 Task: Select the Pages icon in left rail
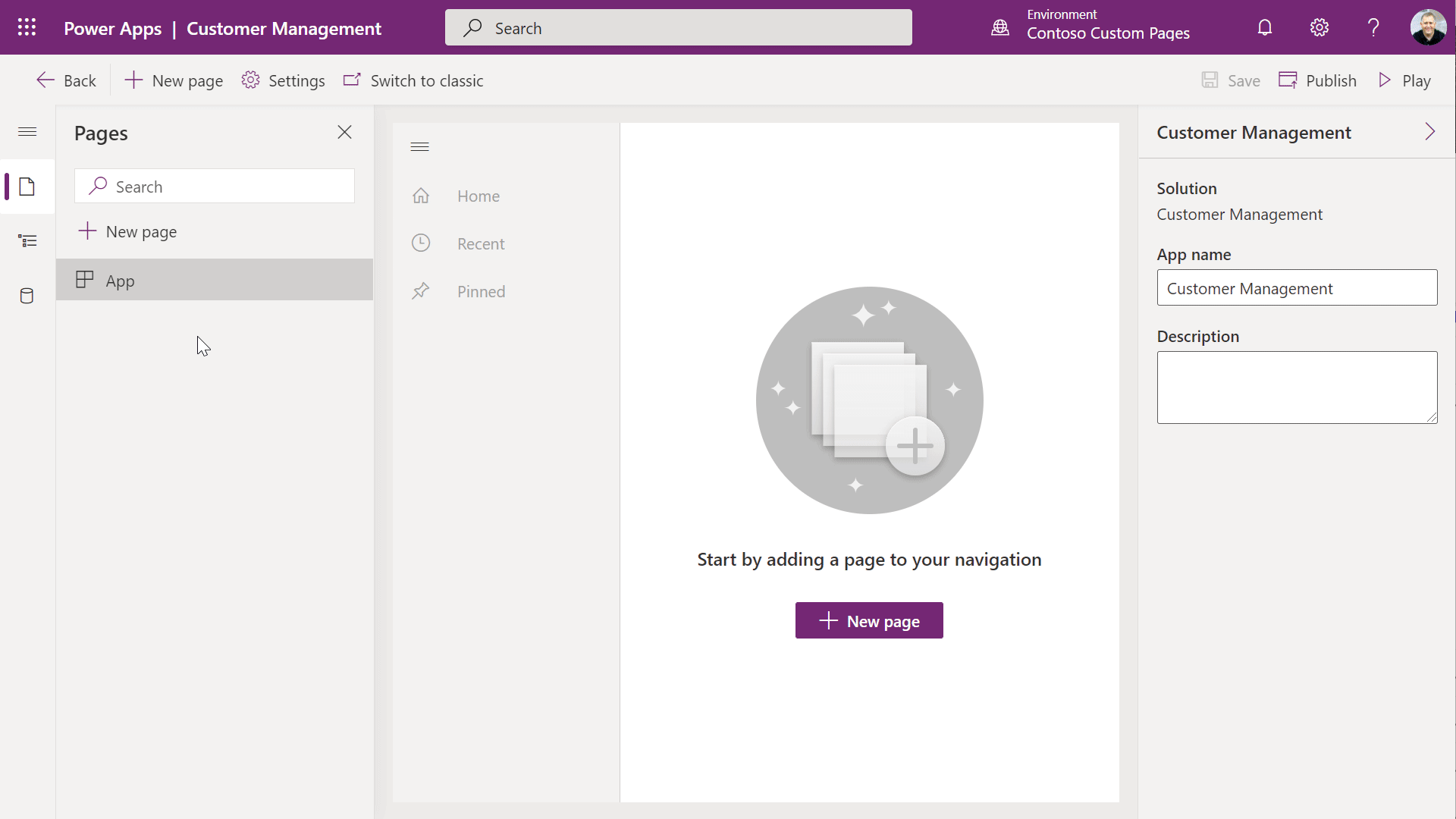[x=27, y=186]
